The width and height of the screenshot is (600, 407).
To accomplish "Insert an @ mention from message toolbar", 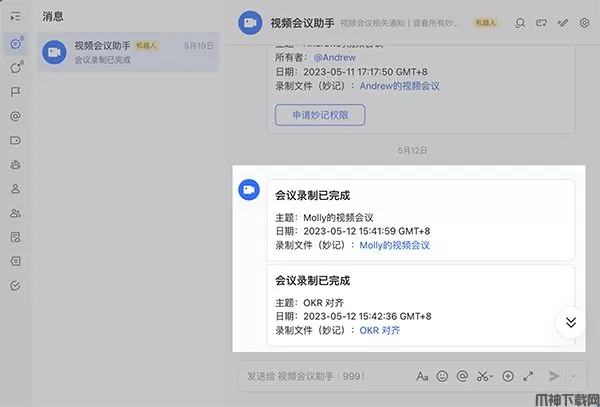I will 462,376.
